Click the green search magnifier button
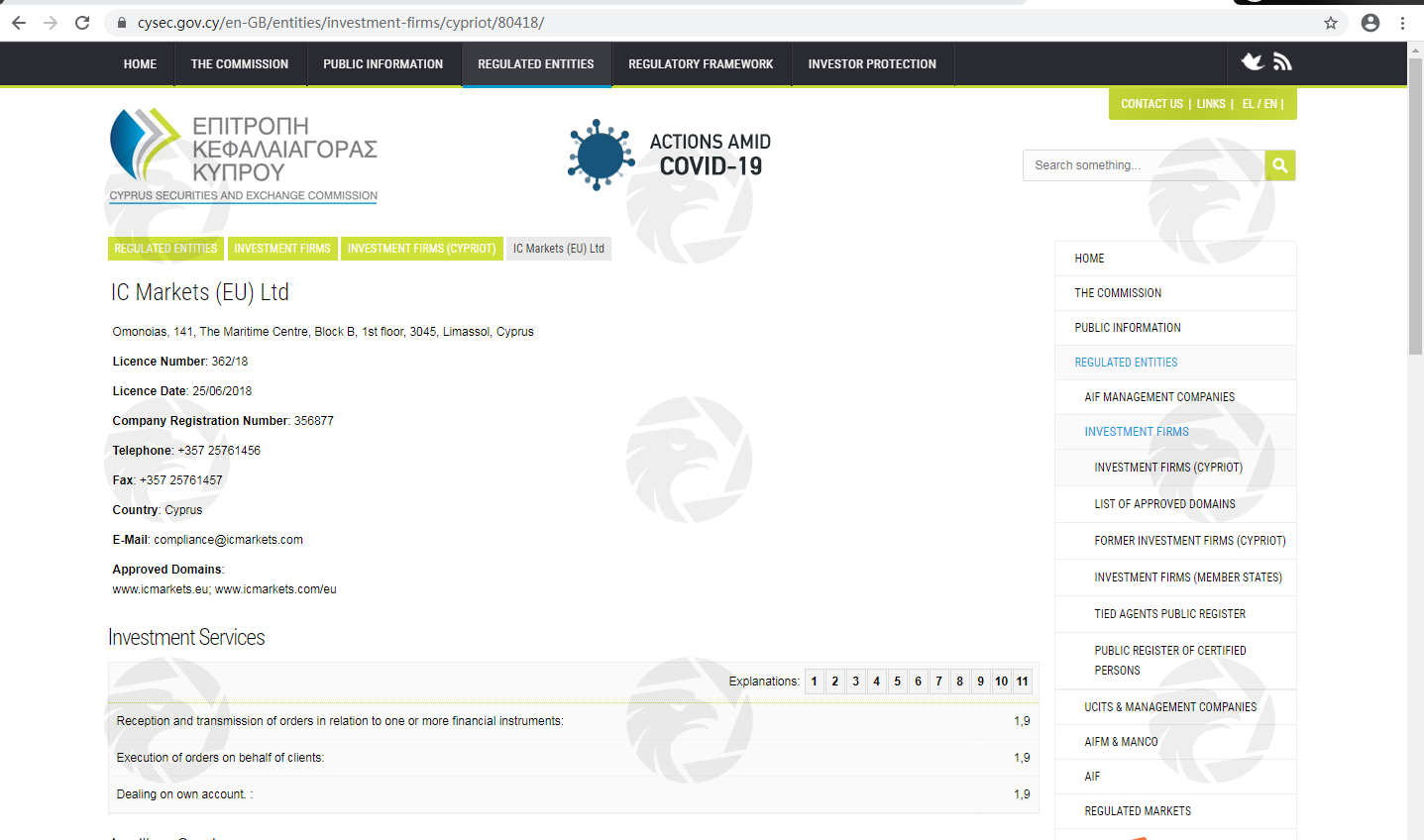The height and width of the screenshot is (840, 1424). tap(1280, 165)
